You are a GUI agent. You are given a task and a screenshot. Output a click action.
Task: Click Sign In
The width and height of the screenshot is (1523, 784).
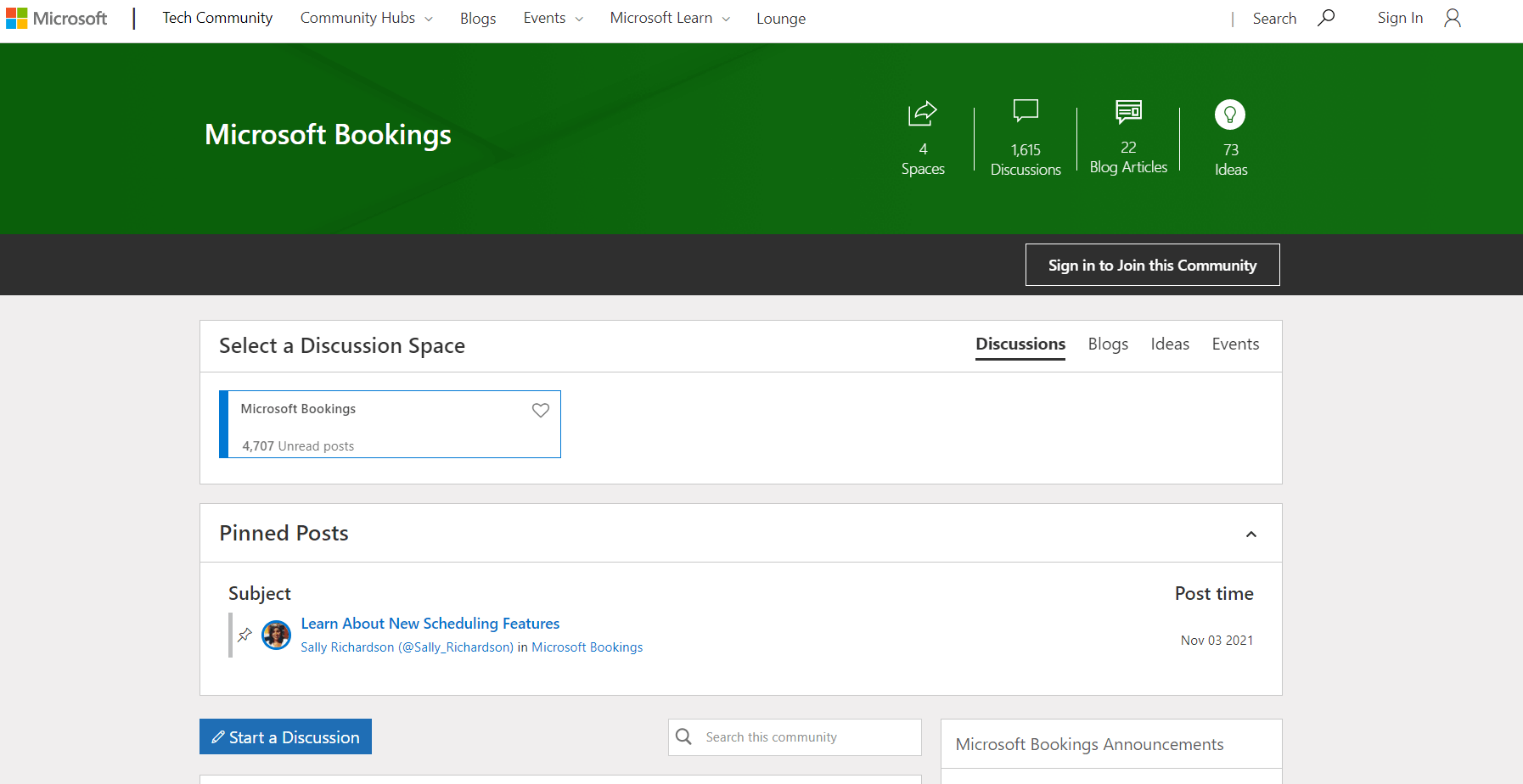(x=1400, y=18)
